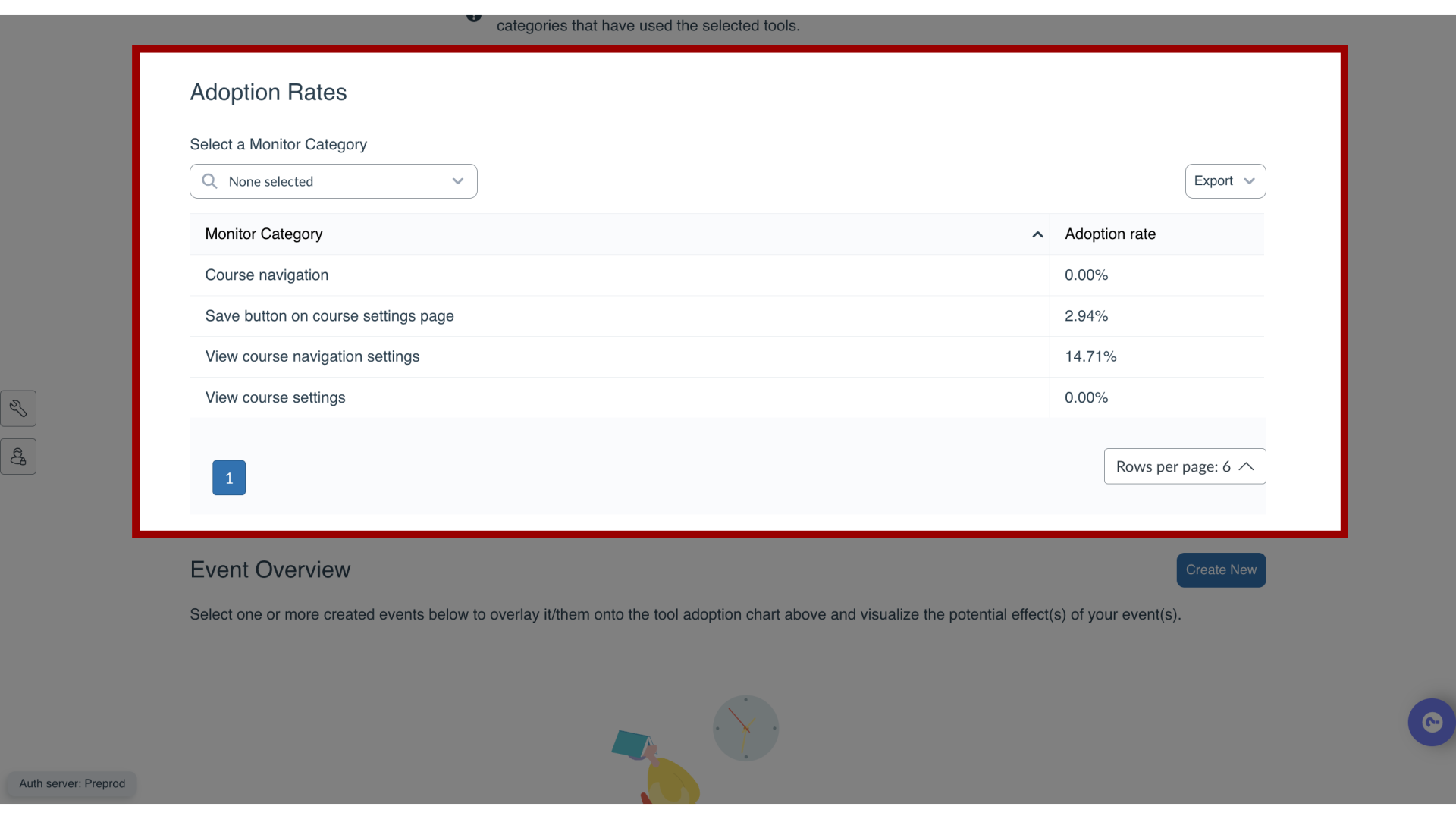1456x819 pixels.
Task: Click the wrench/settings icon on left sidebar
Action: click(19, 408)
